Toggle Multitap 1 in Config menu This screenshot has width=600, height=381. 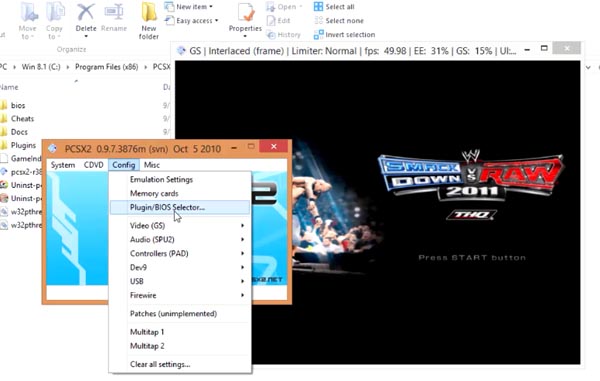(181, 332)
